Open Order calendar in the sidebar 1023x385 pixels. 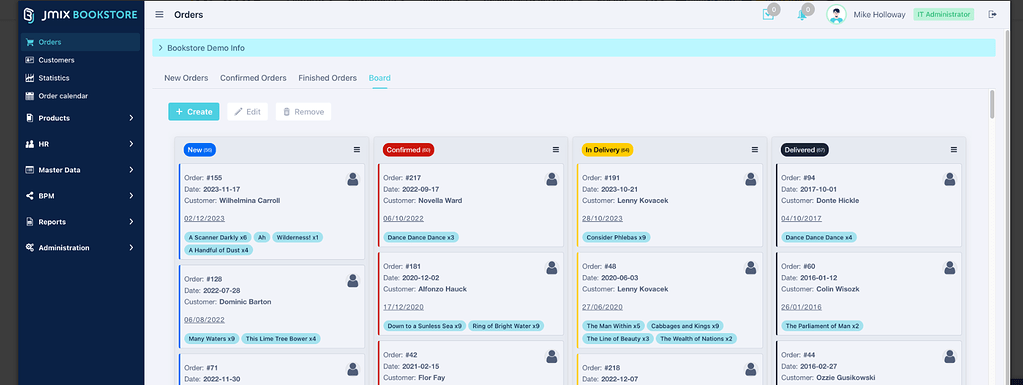coord(80,96)
